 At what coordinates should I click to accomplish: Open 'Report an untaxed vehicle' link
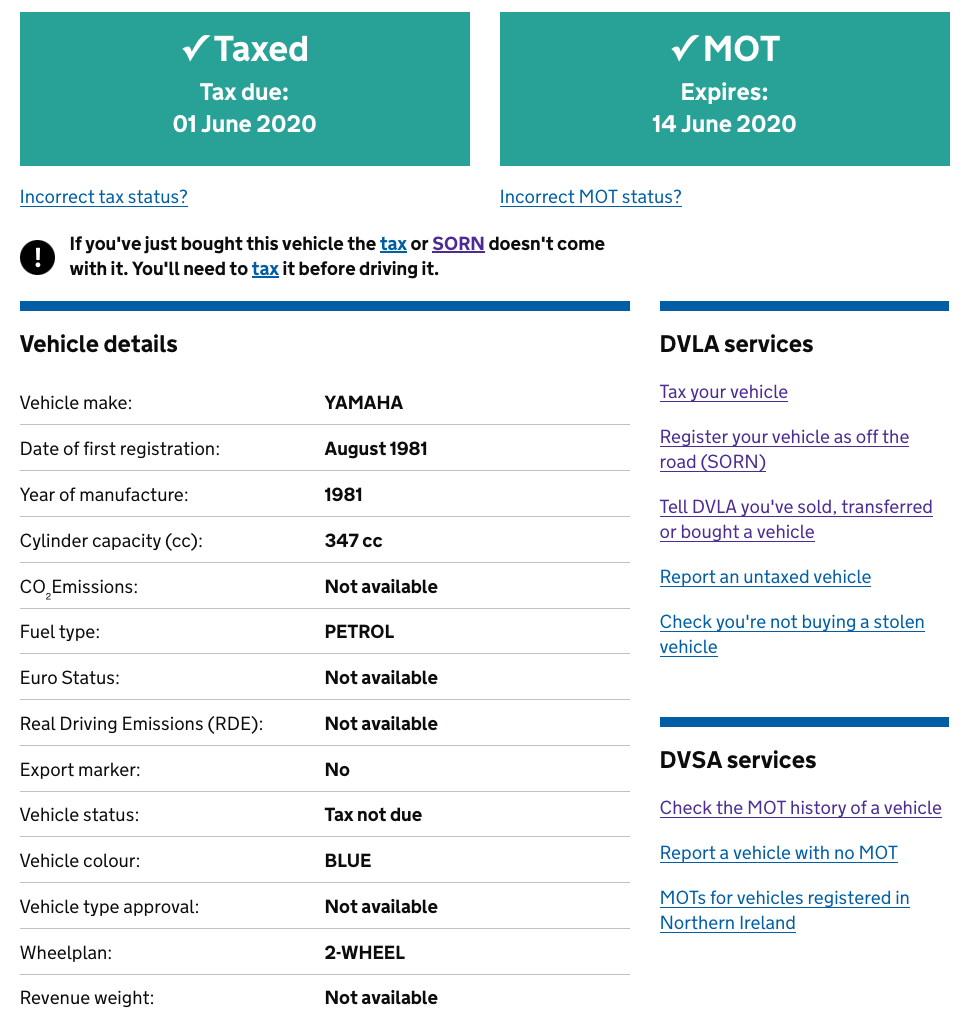765,577
